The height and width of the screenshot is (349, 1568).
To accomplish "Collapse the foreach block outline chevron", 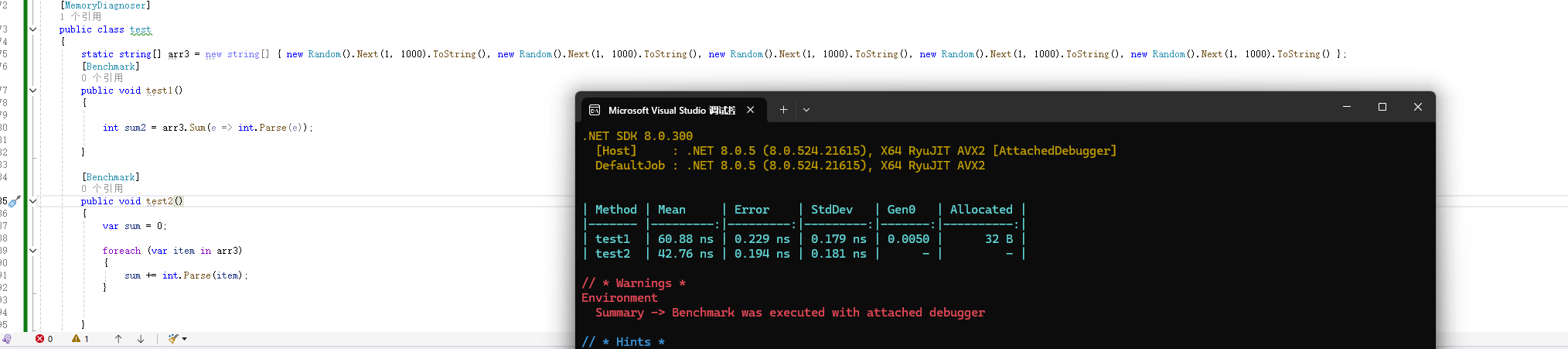I will 32,251.
